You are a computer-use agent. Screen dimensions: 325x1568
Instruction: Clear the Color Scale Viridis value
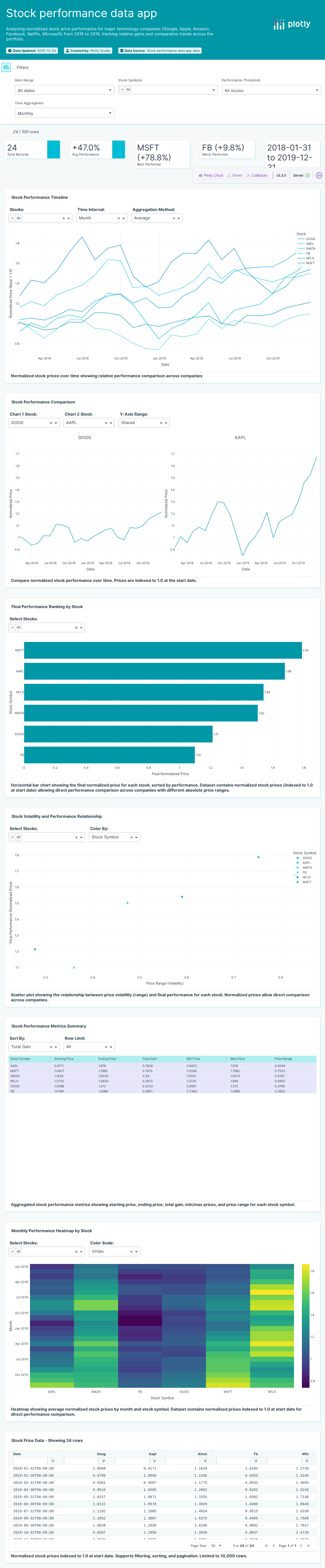pos(131,1252)
